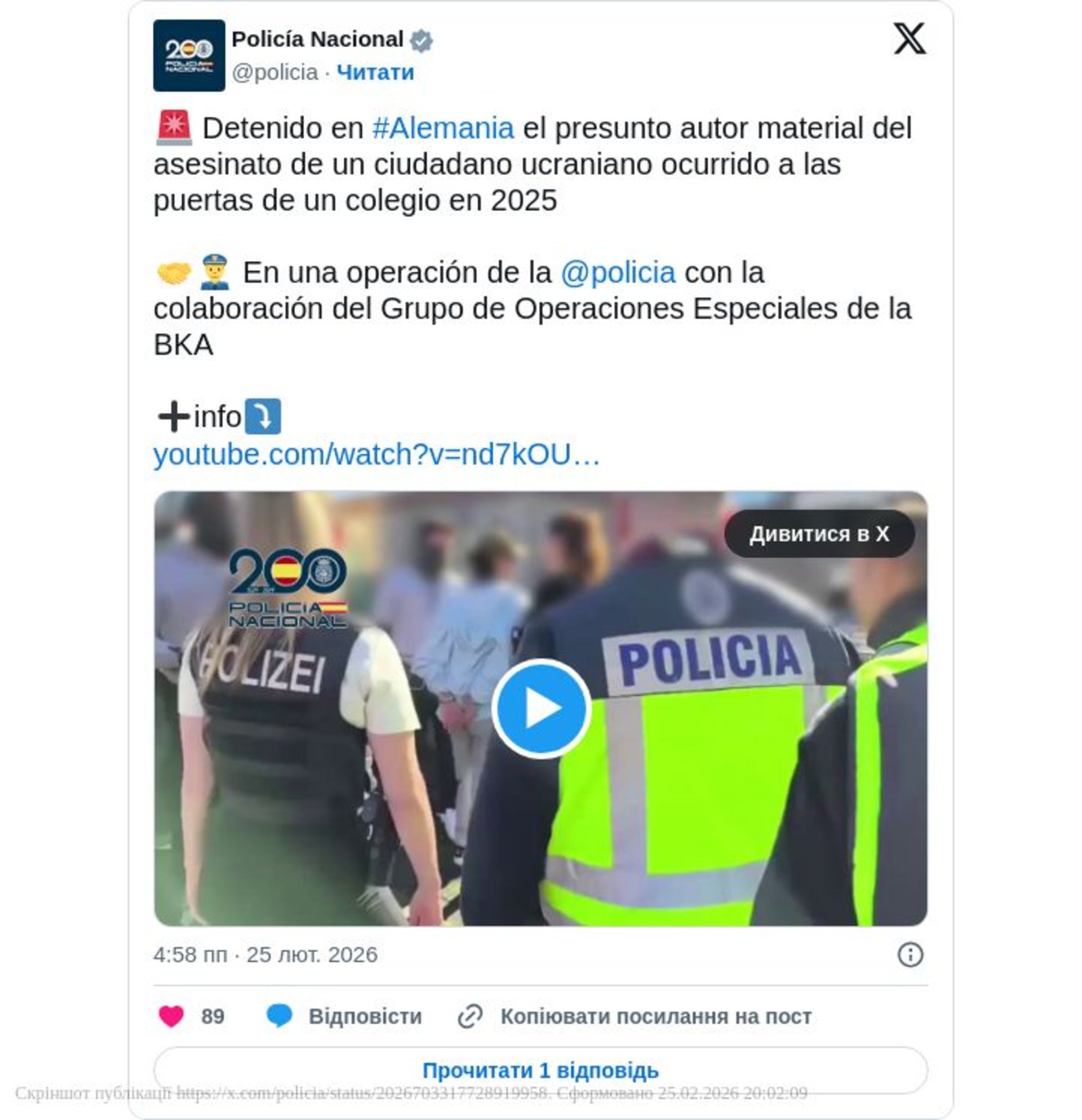
Task: Open the post info circle icon
Action: point(910,955)
